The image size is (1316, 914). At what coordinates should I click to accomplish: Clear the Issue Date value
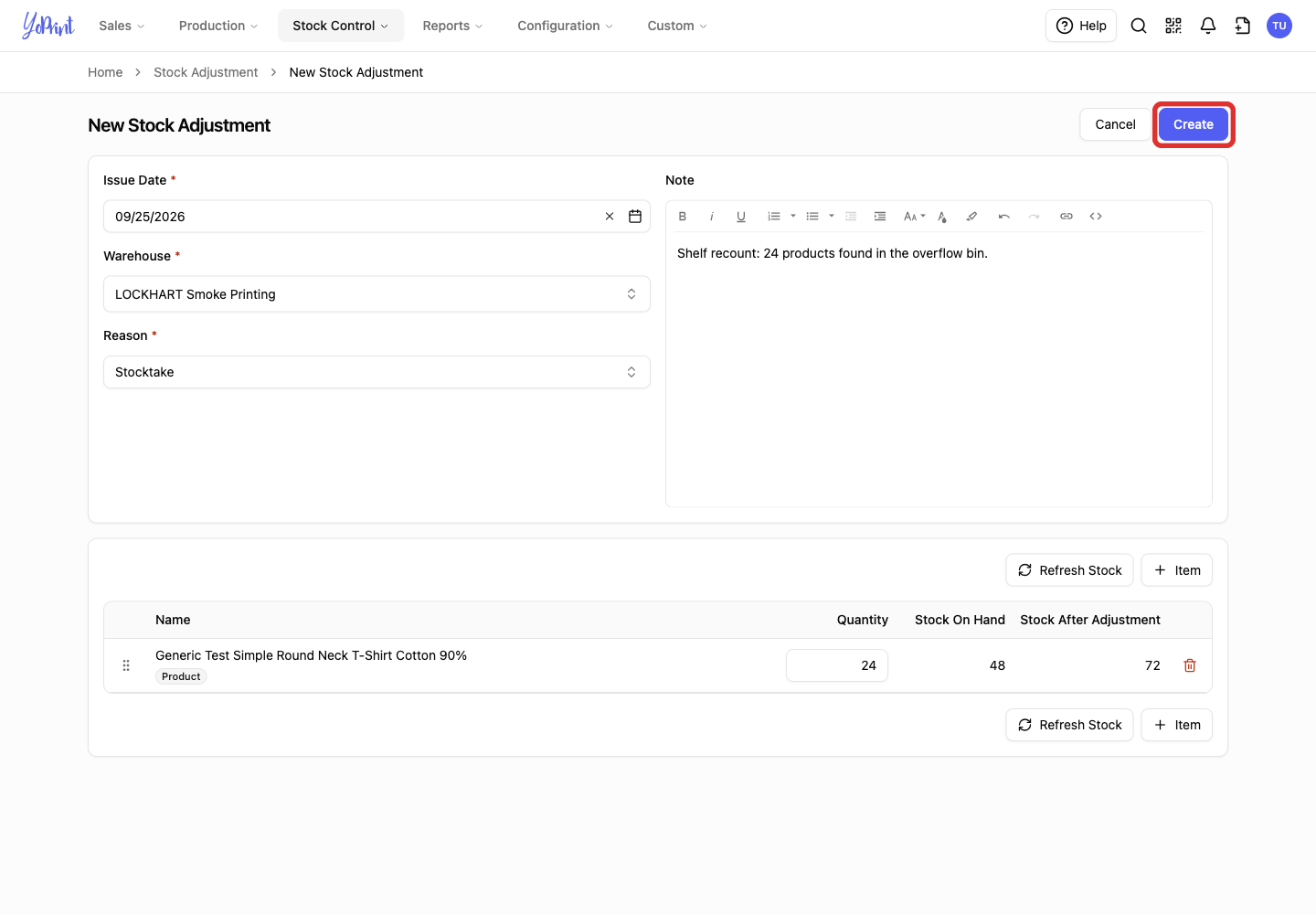tap(610, 217)
